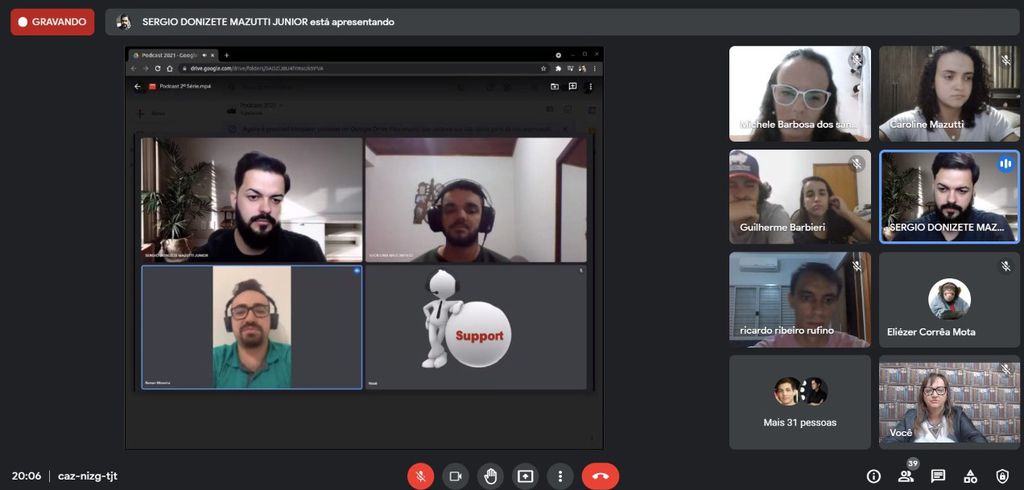The width and height of the screenshot is (1024, 490).
Task: Click the GRAVANDO recording indicator
Action: tap(52, 21)
